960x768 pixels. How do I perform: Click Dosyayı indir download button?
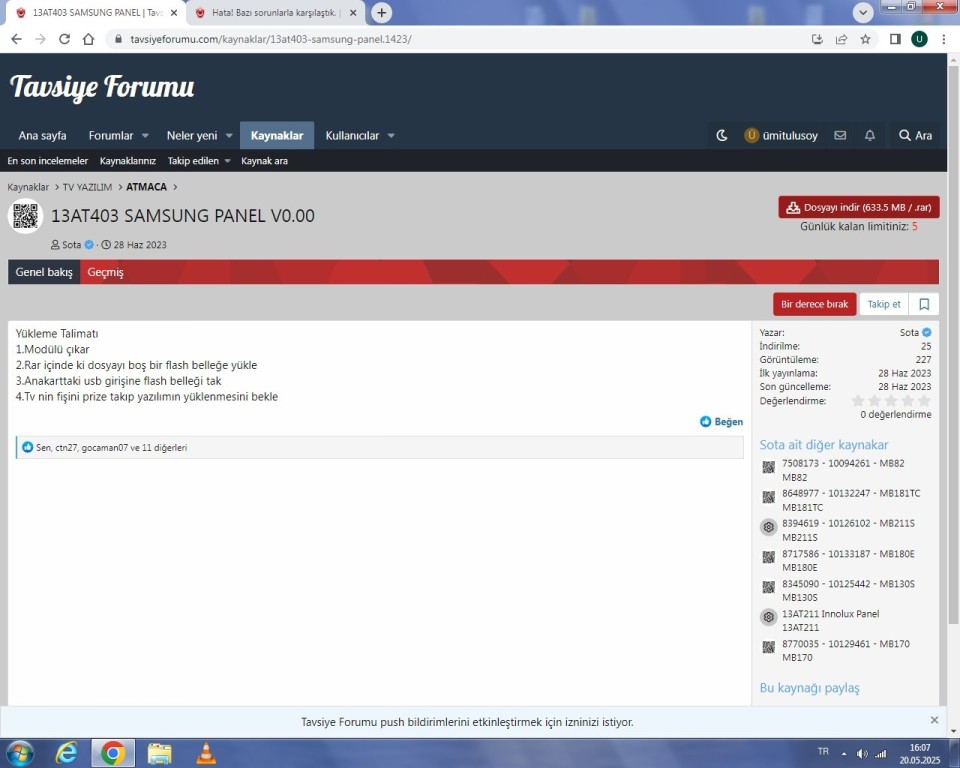click(859, 207)
